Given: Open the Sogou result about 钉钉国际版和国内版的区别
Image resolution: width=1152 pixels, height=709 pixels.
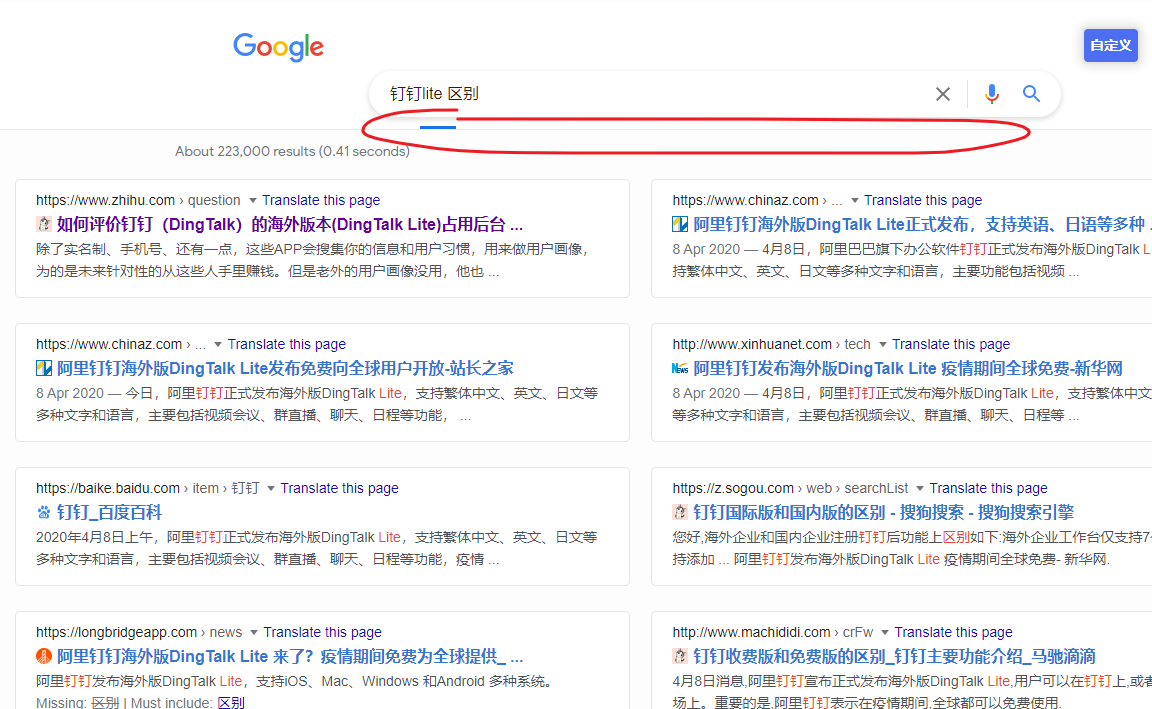Looking at the screenshot, I should 885,512.
